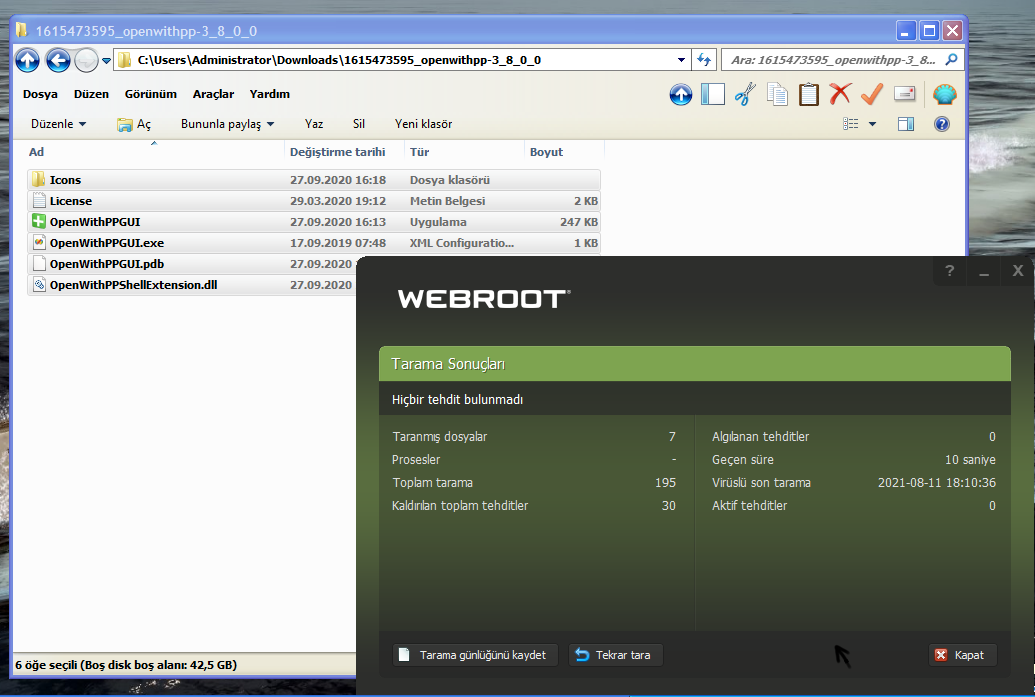1035x697 pixels.
Task: Open the recent pages dropdown arrow
Action: (106, 61)
